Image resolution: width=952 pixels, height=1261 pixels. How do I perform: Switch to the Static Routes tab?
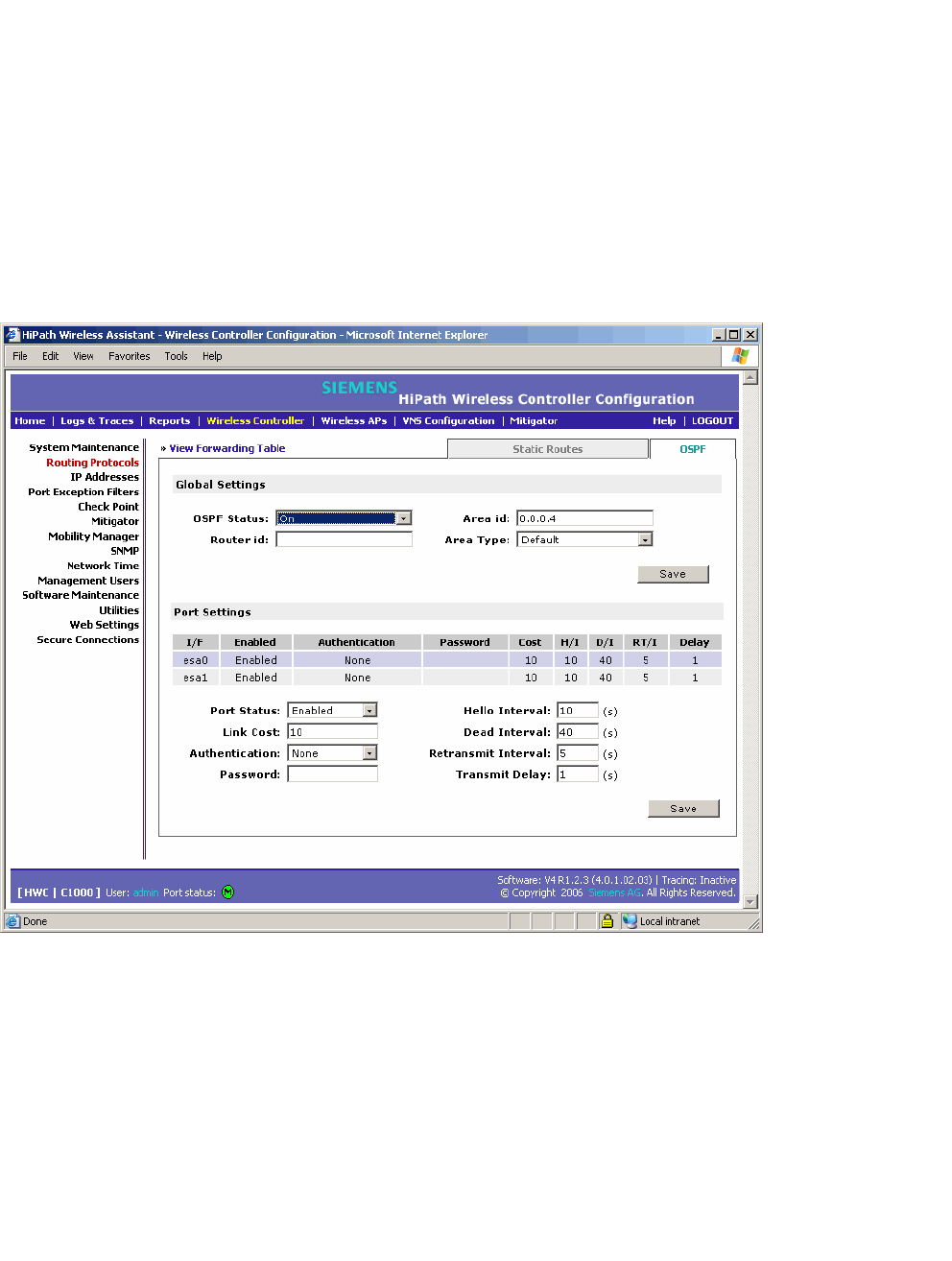click(x=548, y=449)
